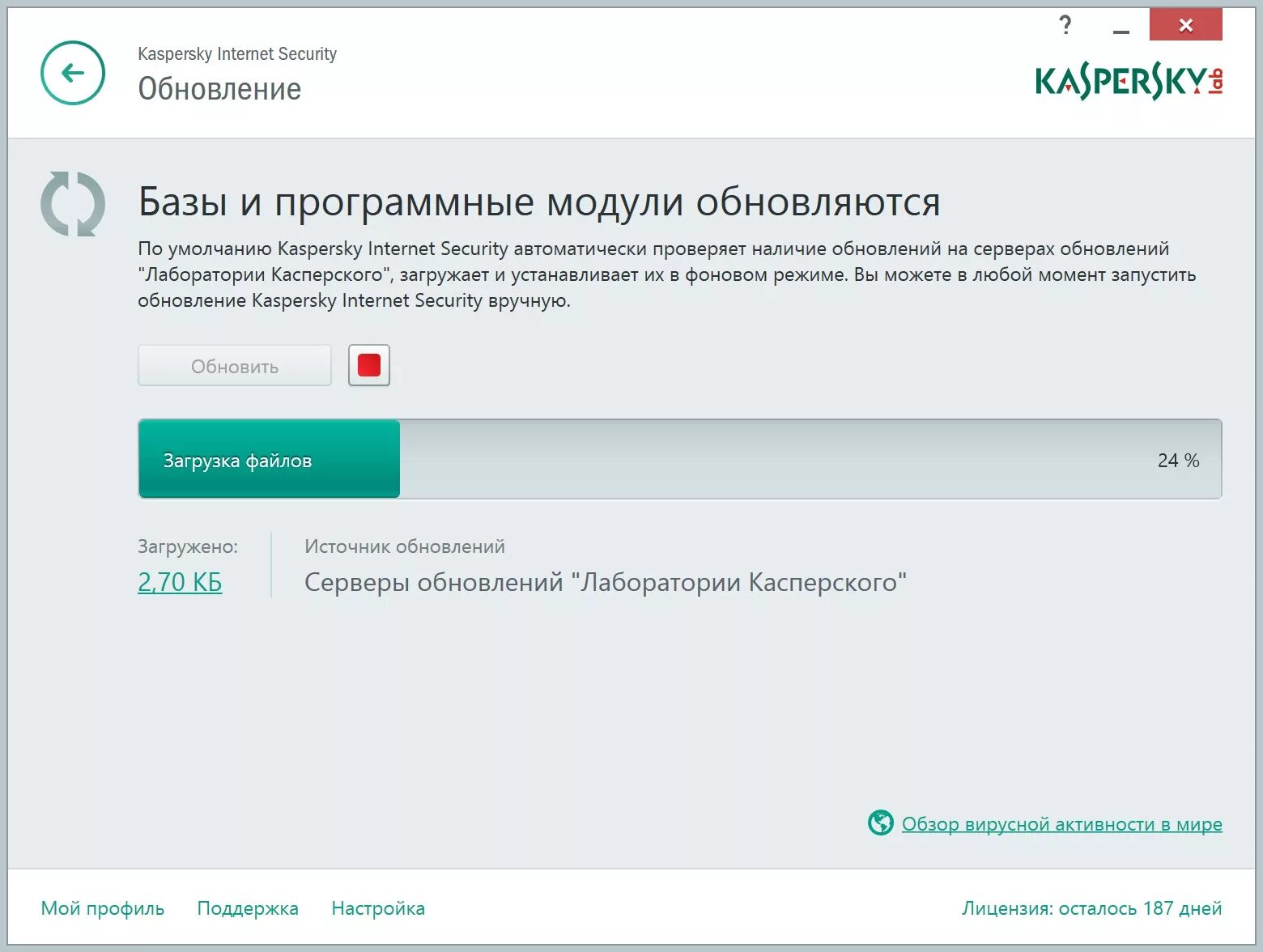Image resolution: width=1263 pixels, height=952 pixels.
Task: Open the 2,70 КБ downloaded size link
Action: click(180, 582)
